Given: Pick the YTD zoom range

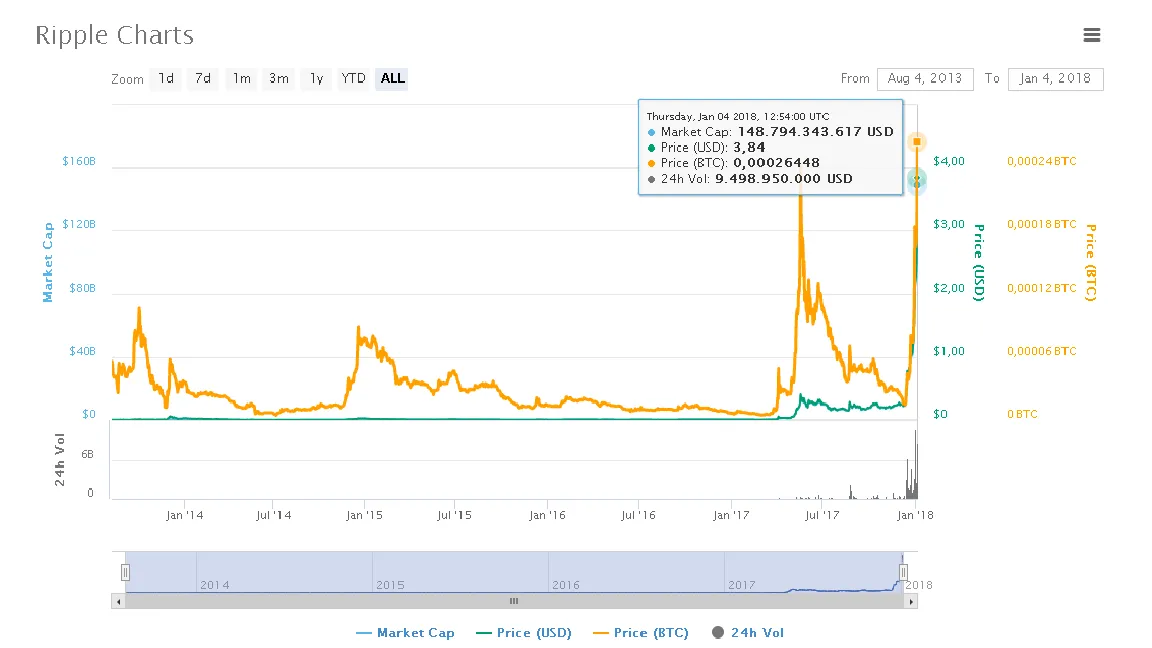Looking at the screenshot, I should pyautogui.click(x=353, y=79).
